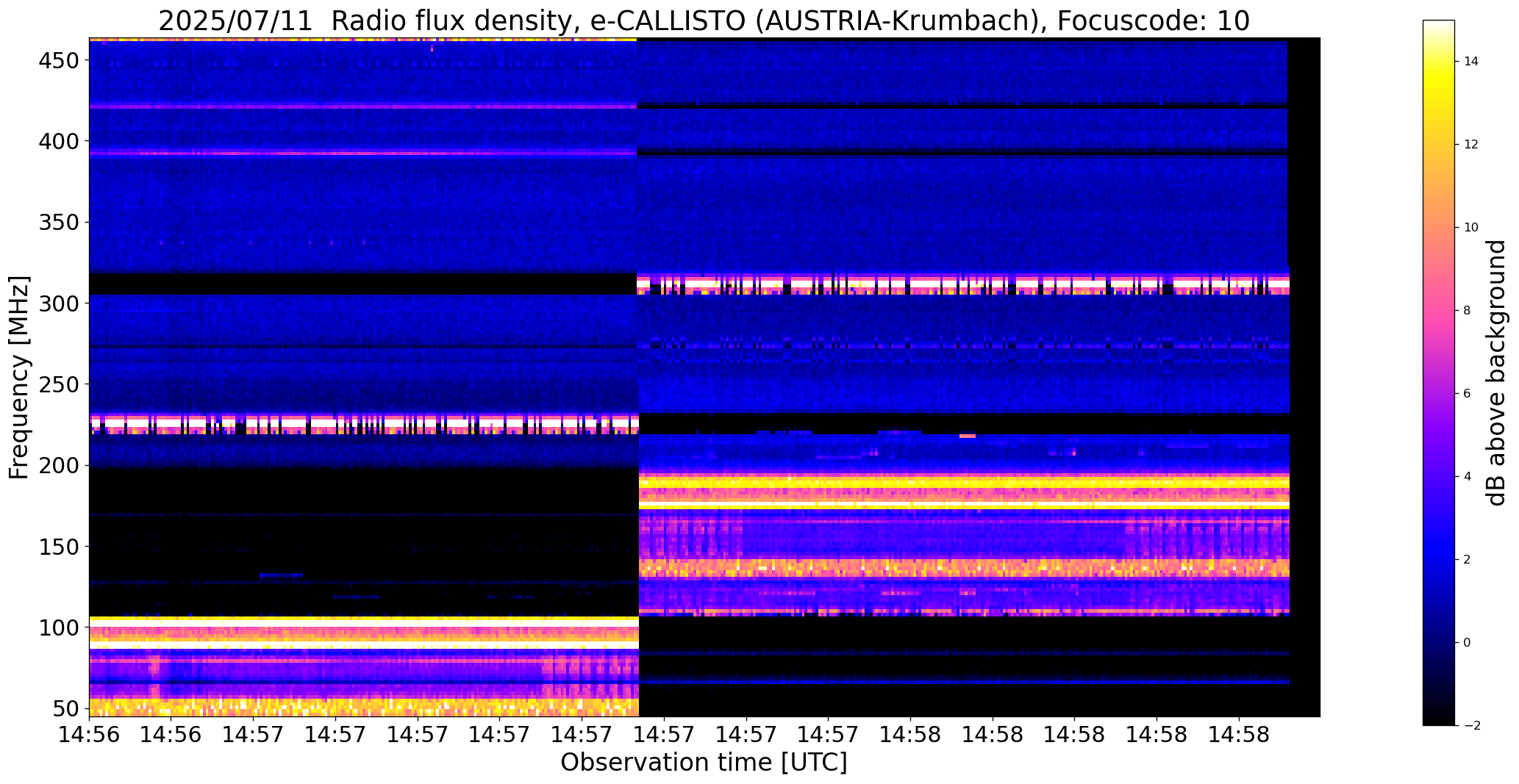Click the "dB above background" colorbar label
1519x784 pixels.
pyautogui.click(x=1495, y=373)
